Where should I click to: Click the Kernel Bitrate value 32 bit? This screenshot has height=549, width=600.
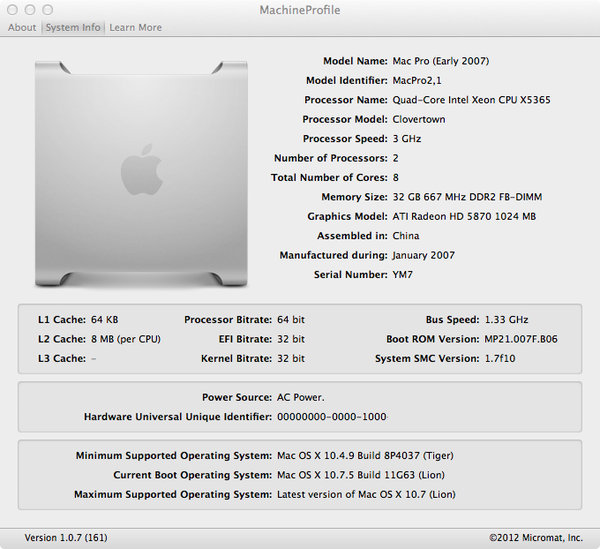291,358
